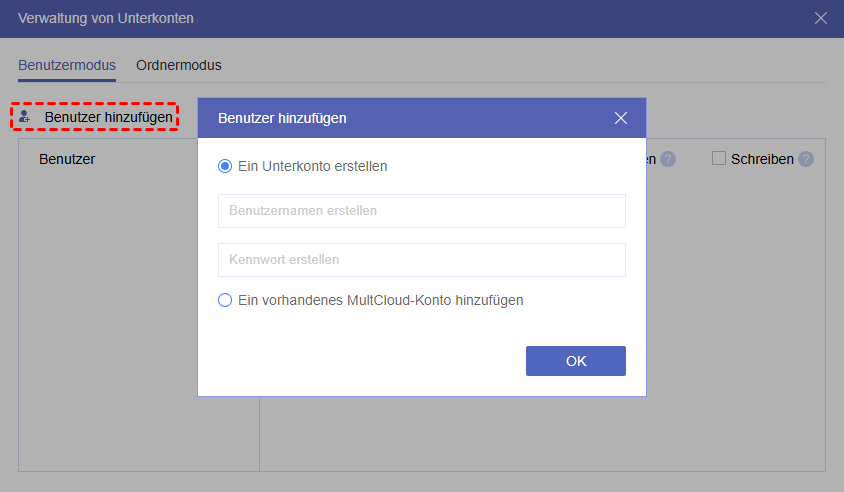Switch to the Benutzermodus tab
844x492 pixels.
click(x=67, y=65)
